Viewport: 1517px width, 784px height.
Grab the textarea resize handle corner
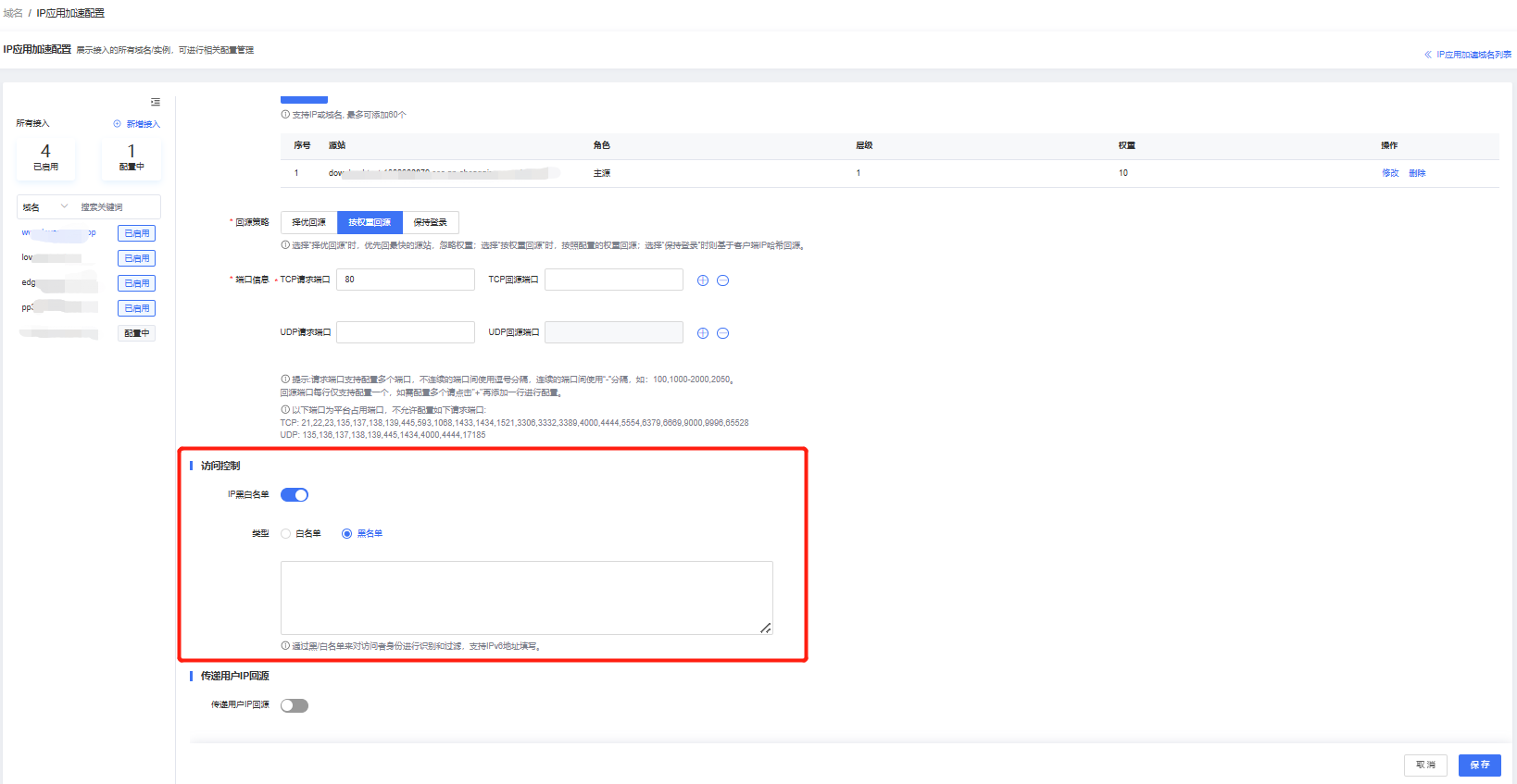pyautogui.click(x=766, y=628)
